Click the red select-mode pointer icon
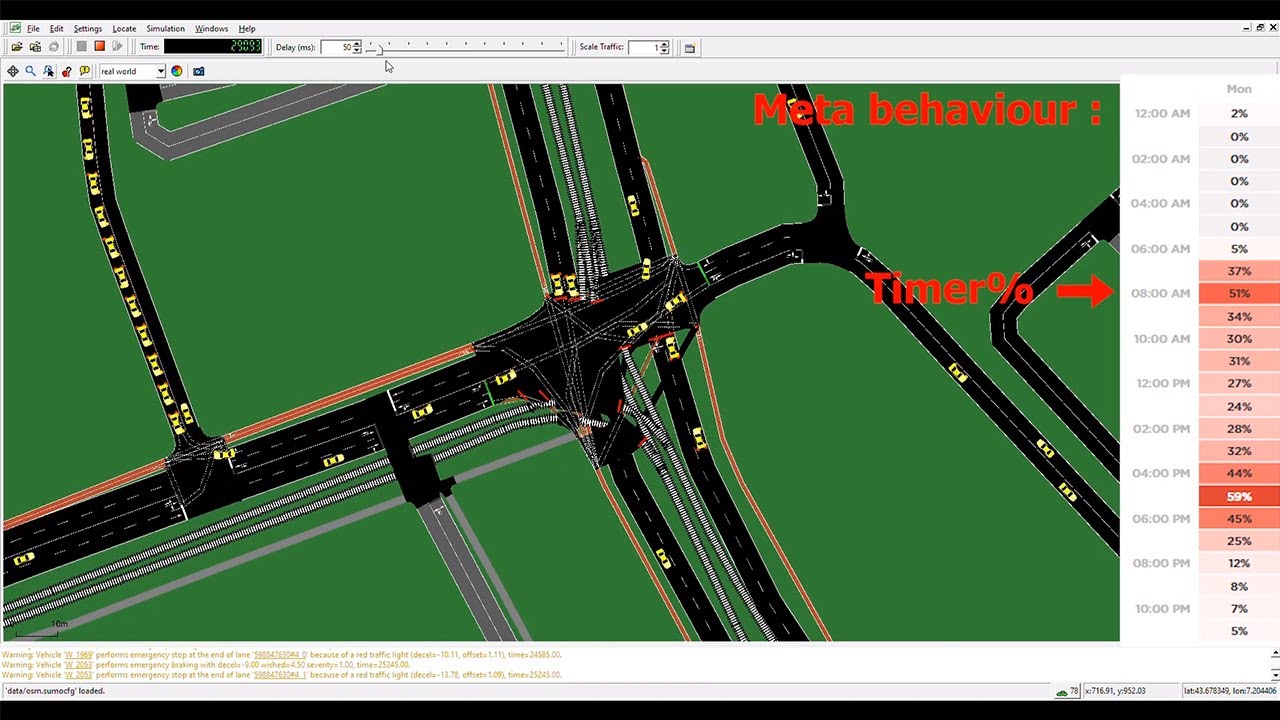Viewport: 1280px width, 720px height. point(67,71)
